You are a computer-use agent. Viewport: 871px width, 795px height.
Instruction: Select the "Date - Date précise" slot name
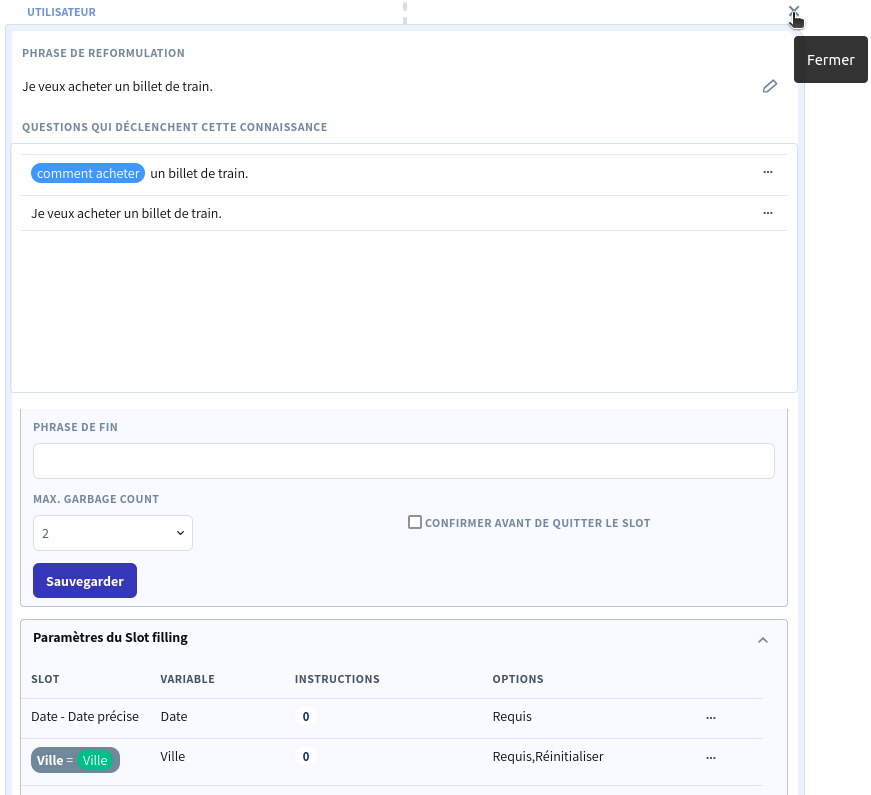pyautogui.click(x=85, y=717)
